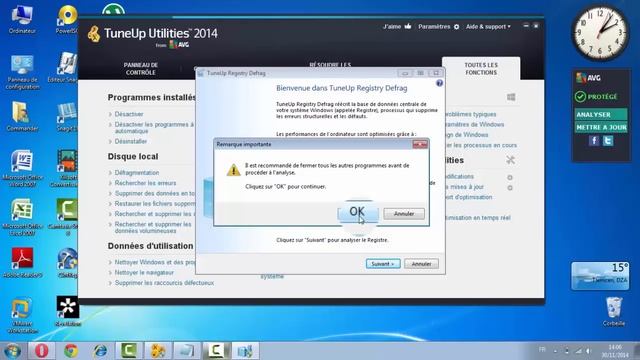Select the Adobe Reader 9 desktop icon
This screenshot has width=640, height=360.
pyautogui.click(x=22, y=262)
